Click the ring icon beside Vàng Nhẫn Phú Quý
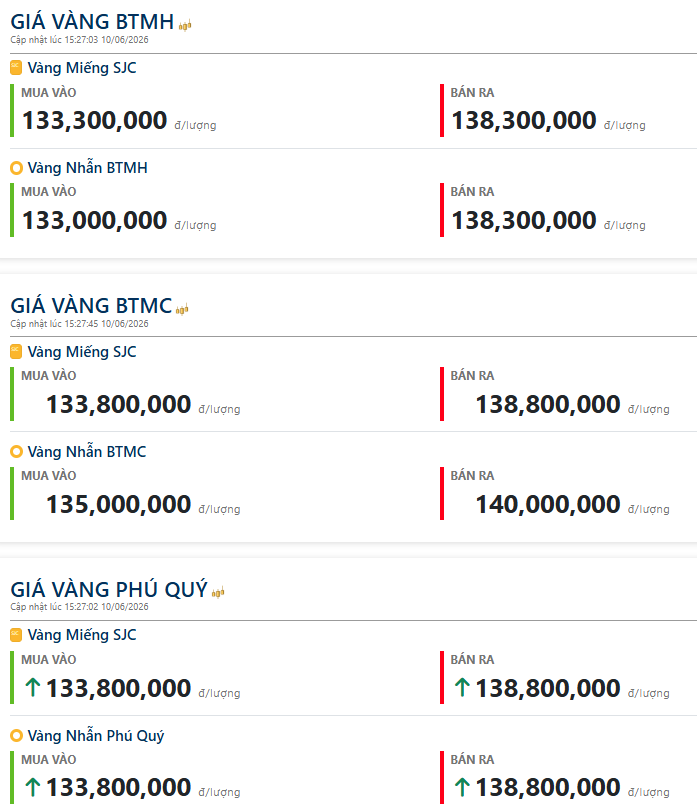 17,735
